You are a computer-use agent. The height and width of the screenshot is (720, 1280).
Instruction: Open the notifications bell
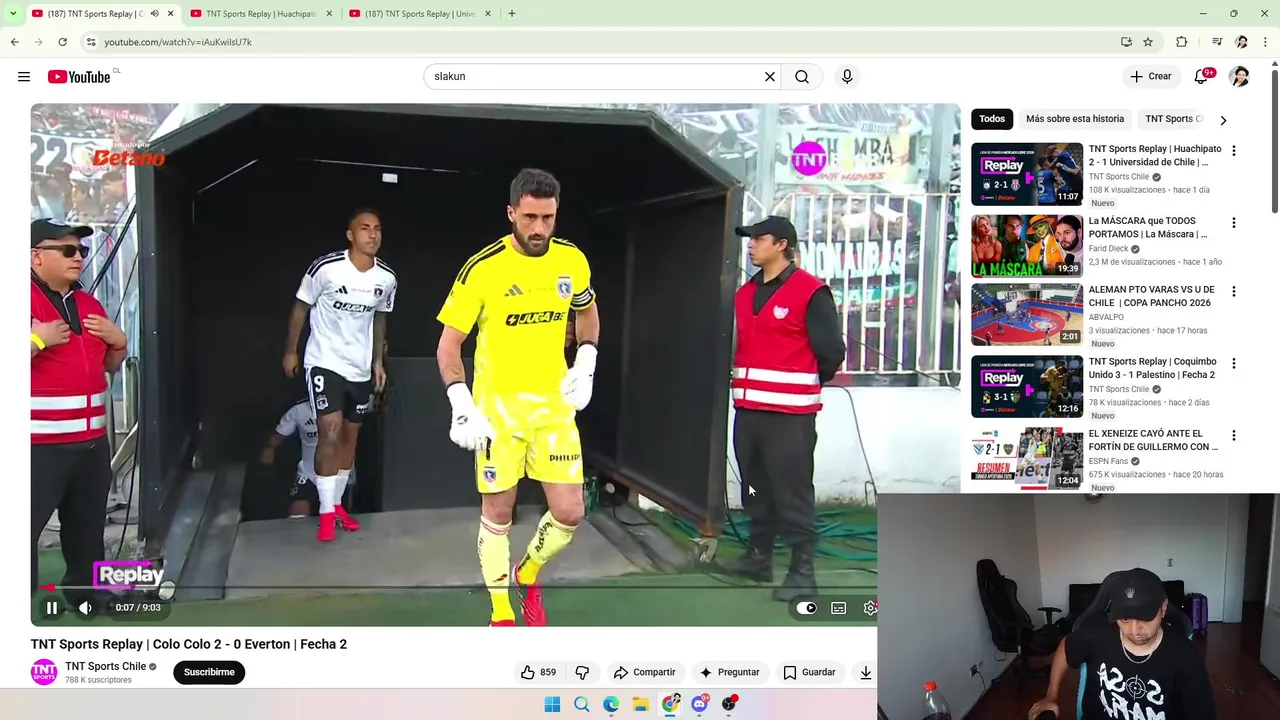[1201, 76]
